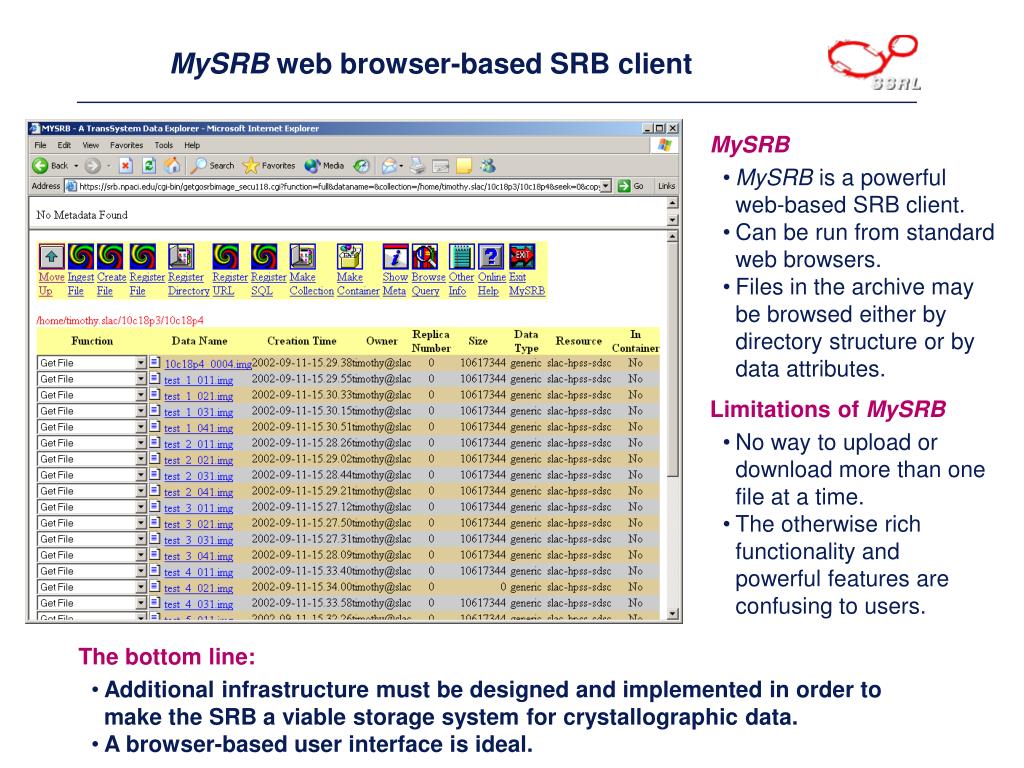Click the Go button beside the address bar
1024x768 pixels.
[631, 186]
